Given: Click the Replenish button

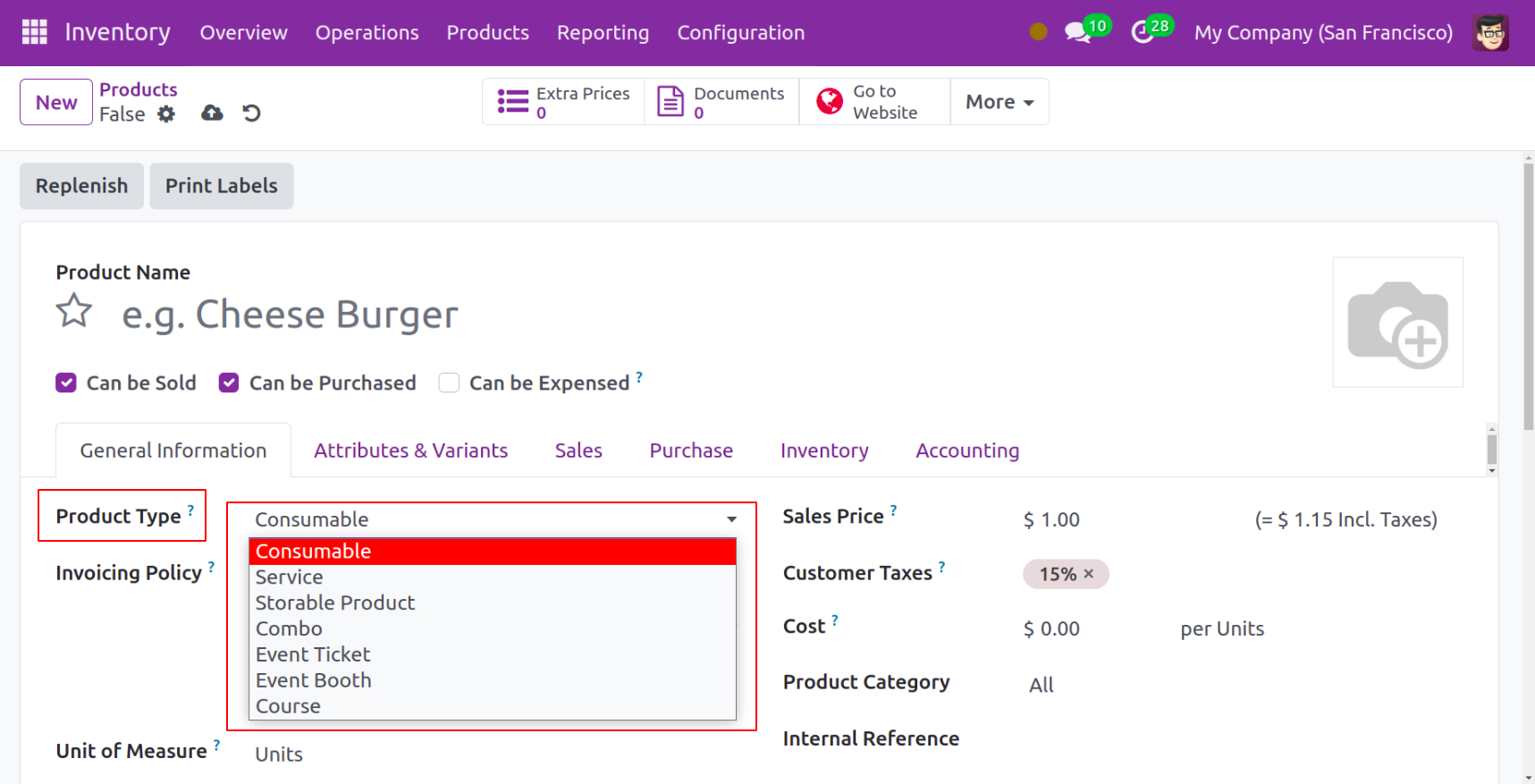Looking at the screenshot, I should click(x=81, y=186).
